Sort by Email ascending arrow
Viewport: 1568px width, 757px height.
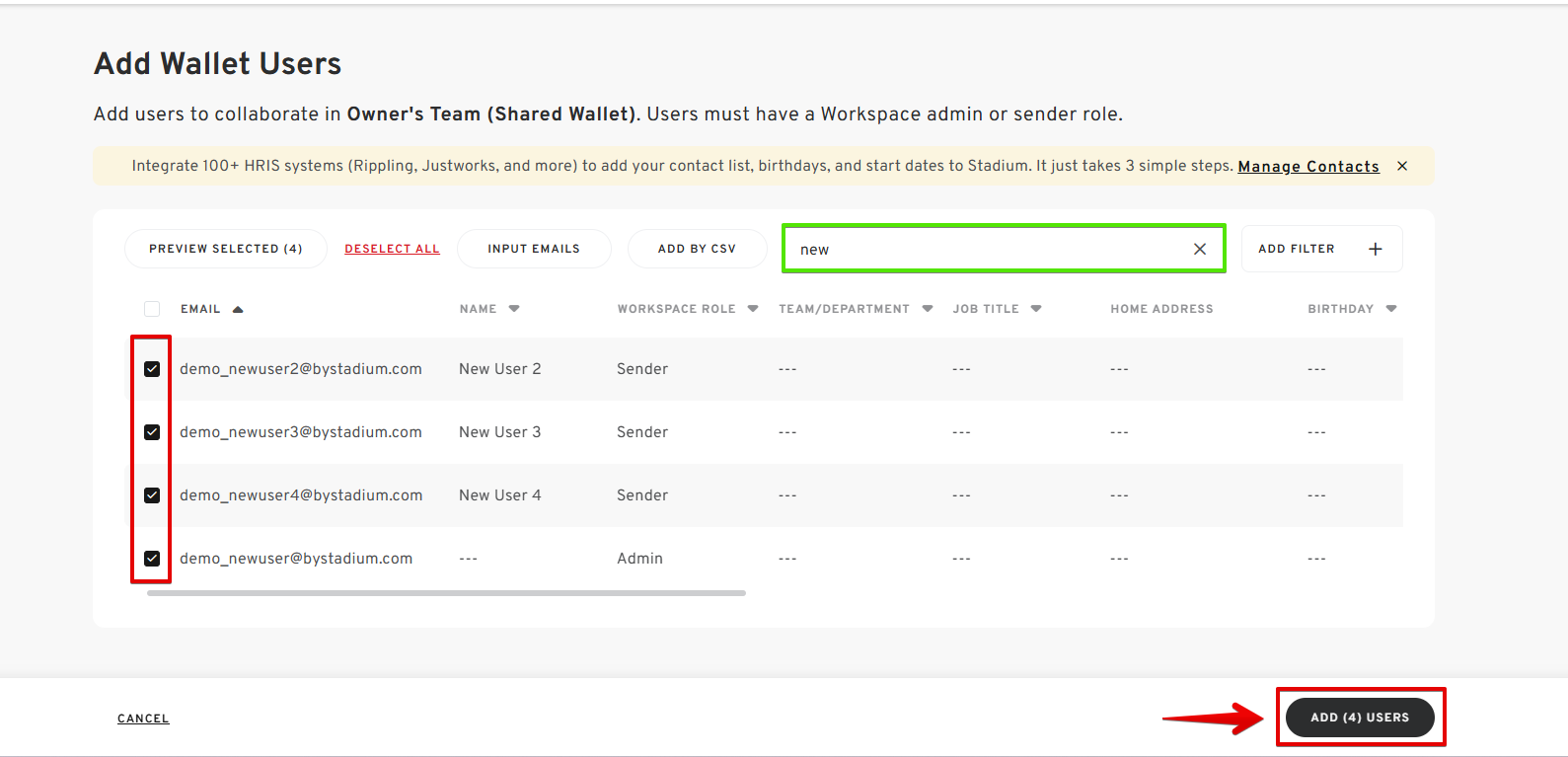pos(238,309)
